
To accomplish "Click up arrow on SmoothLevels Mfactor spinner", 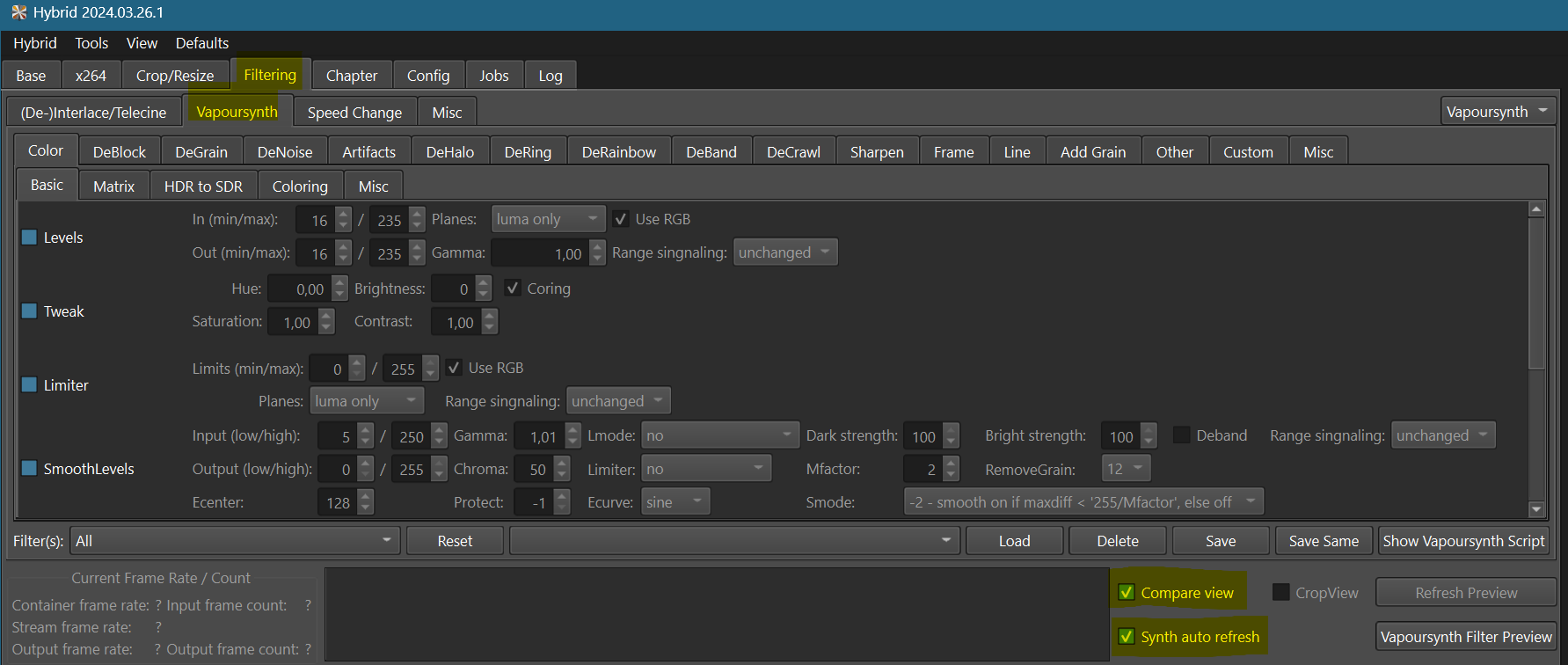I will pos(951,464).
